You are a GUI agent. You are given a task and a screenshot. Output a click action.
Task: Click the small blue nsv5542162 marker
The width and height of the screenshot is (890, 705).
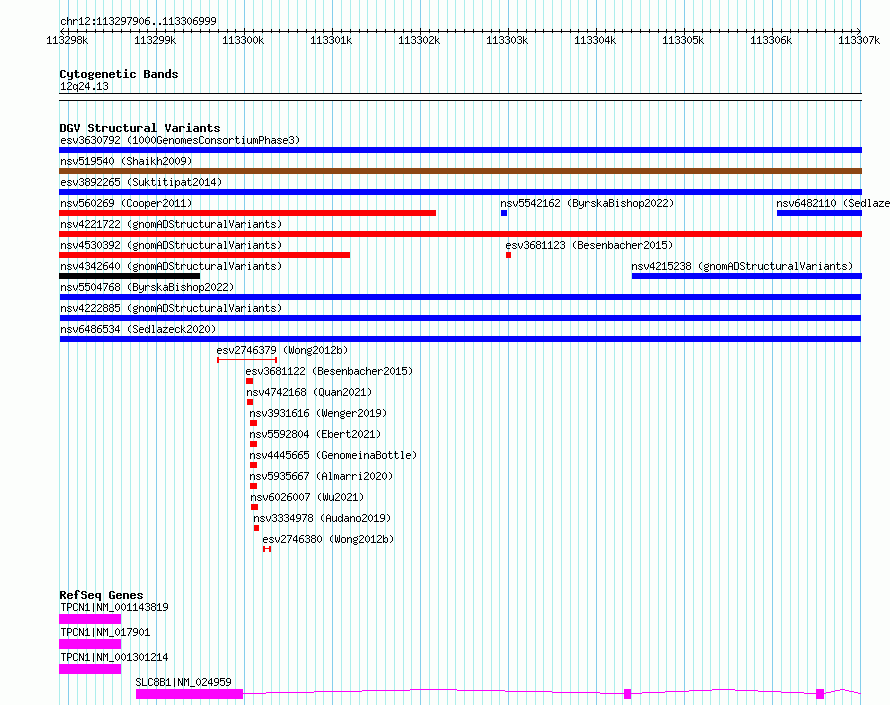pyautogui.click(x=504, y=213)
